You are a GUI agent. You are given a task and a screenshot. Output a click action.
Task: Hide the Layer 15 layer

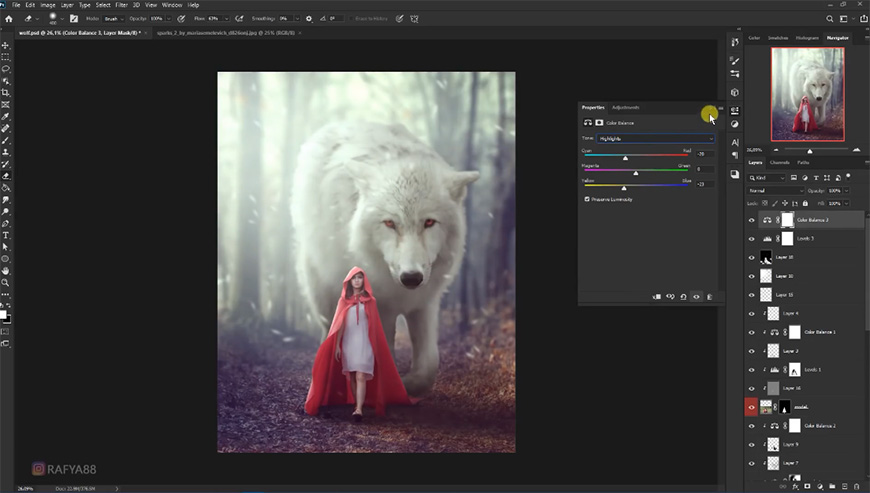[x=752, y=295]
